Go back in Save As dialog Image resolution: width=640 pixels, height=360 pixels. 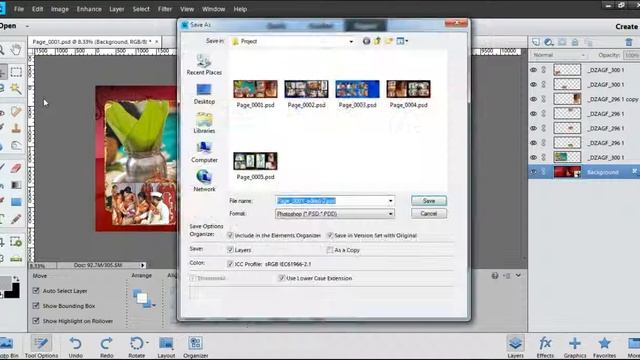coord(366,41)
